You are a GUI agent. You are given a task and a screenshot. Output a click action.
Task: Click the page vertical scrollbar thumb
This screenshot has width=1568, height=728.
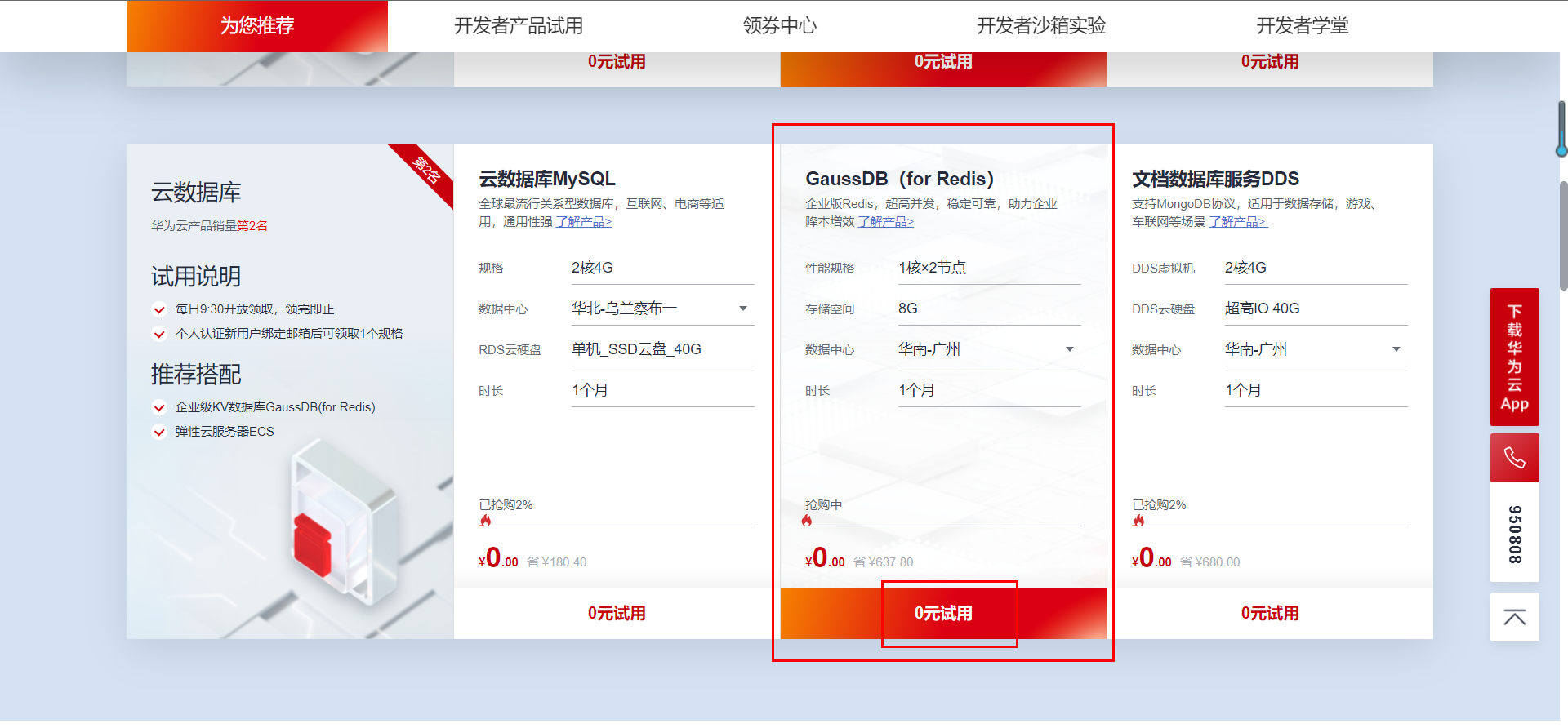1563,235
